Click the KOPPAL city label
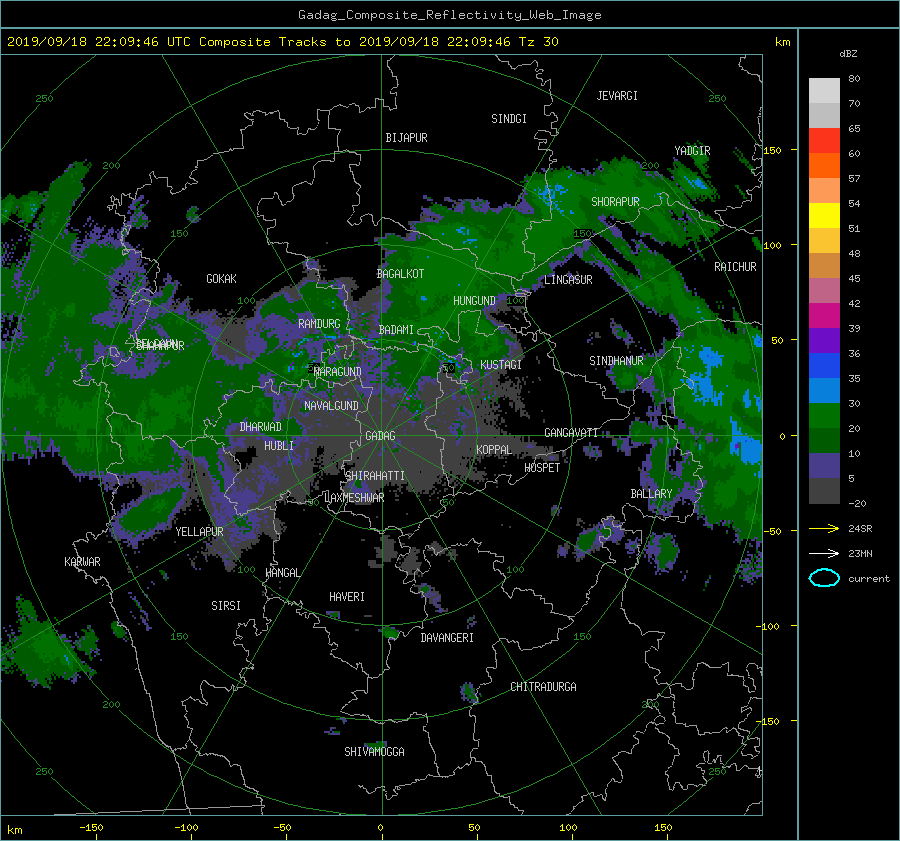 point(494,450)
